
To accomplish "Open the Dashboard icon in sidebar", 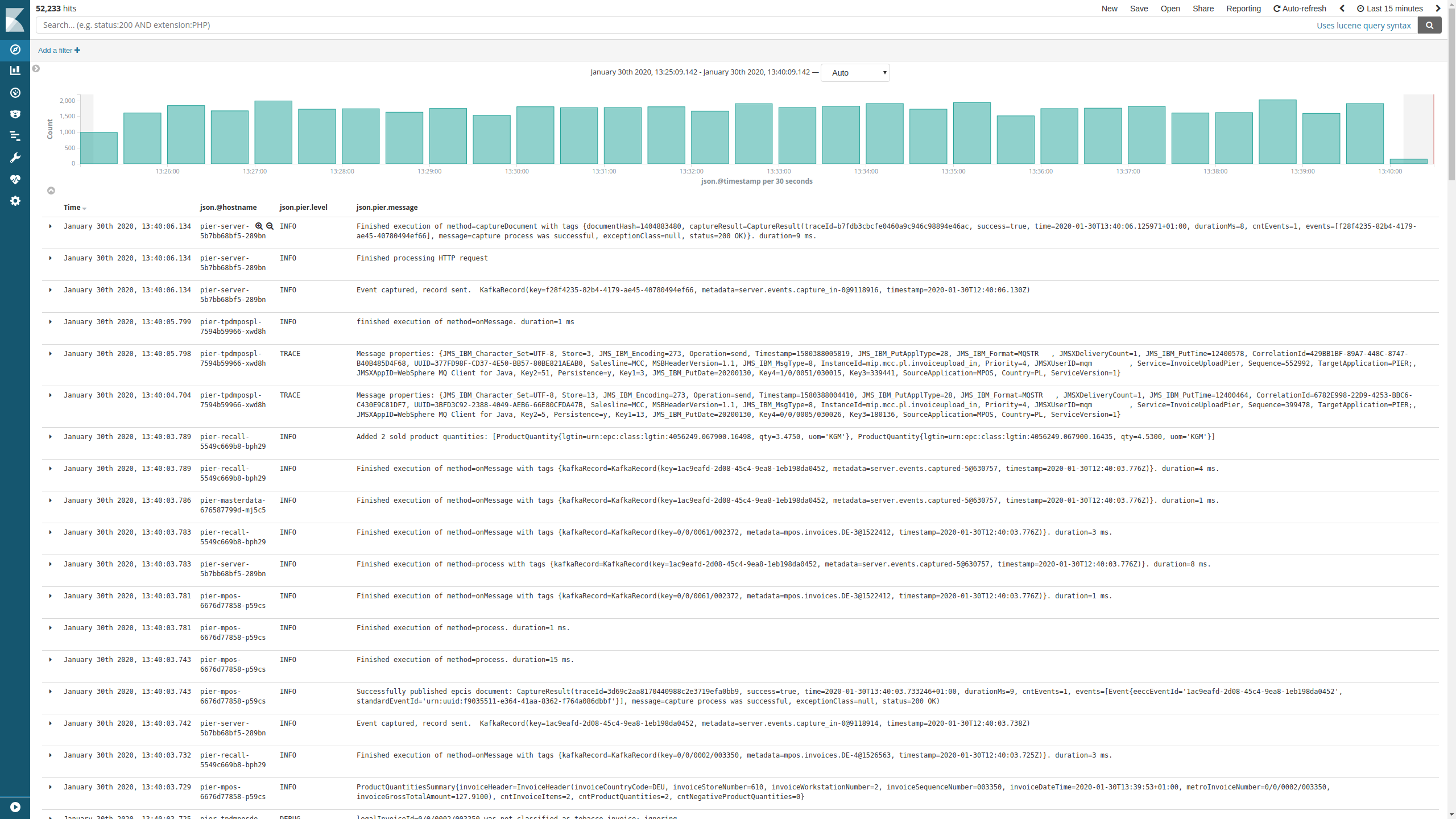I will 15,93.
